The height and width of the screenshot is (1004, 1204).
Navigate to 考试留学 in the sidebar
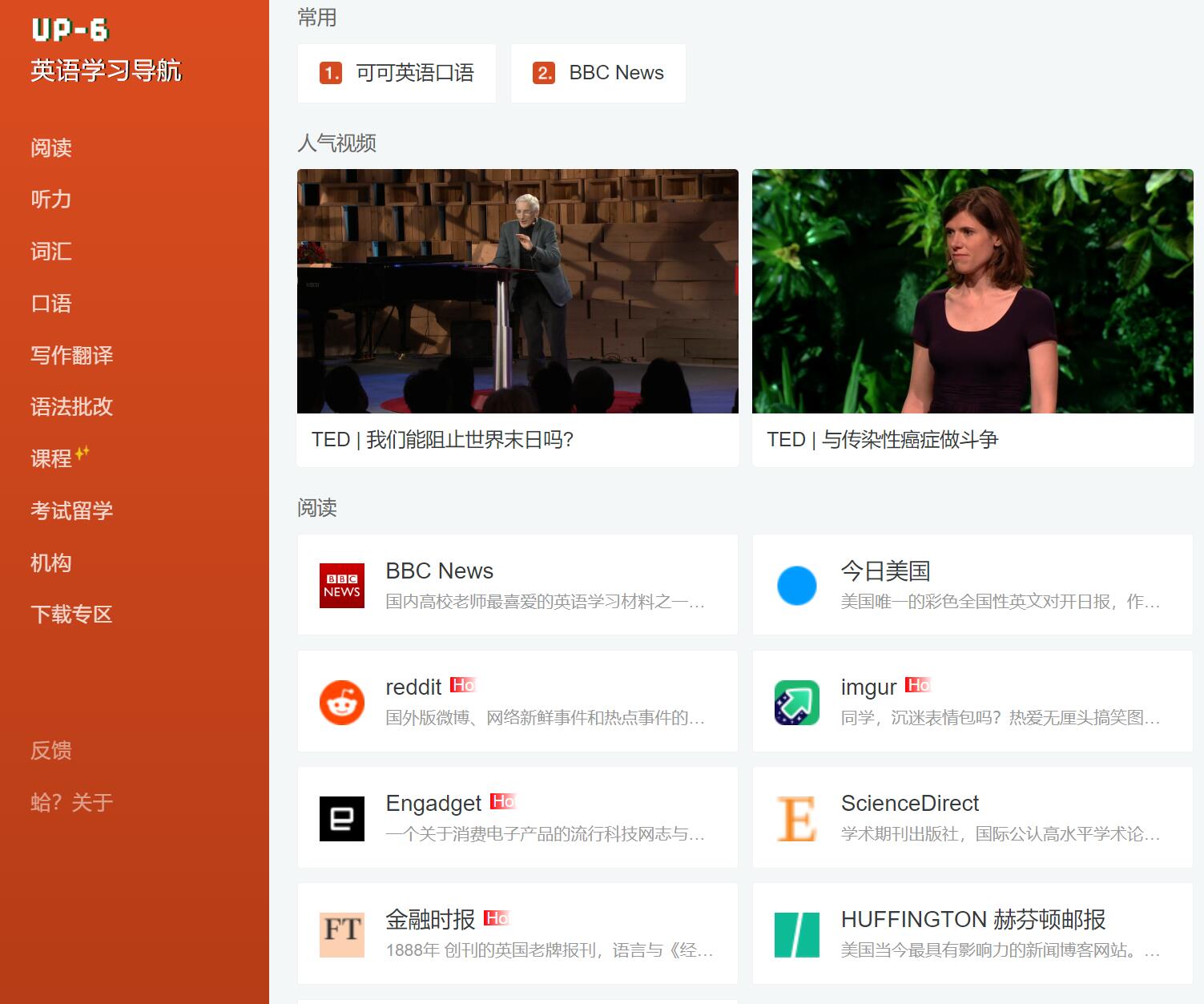click(x=72, y=510)
